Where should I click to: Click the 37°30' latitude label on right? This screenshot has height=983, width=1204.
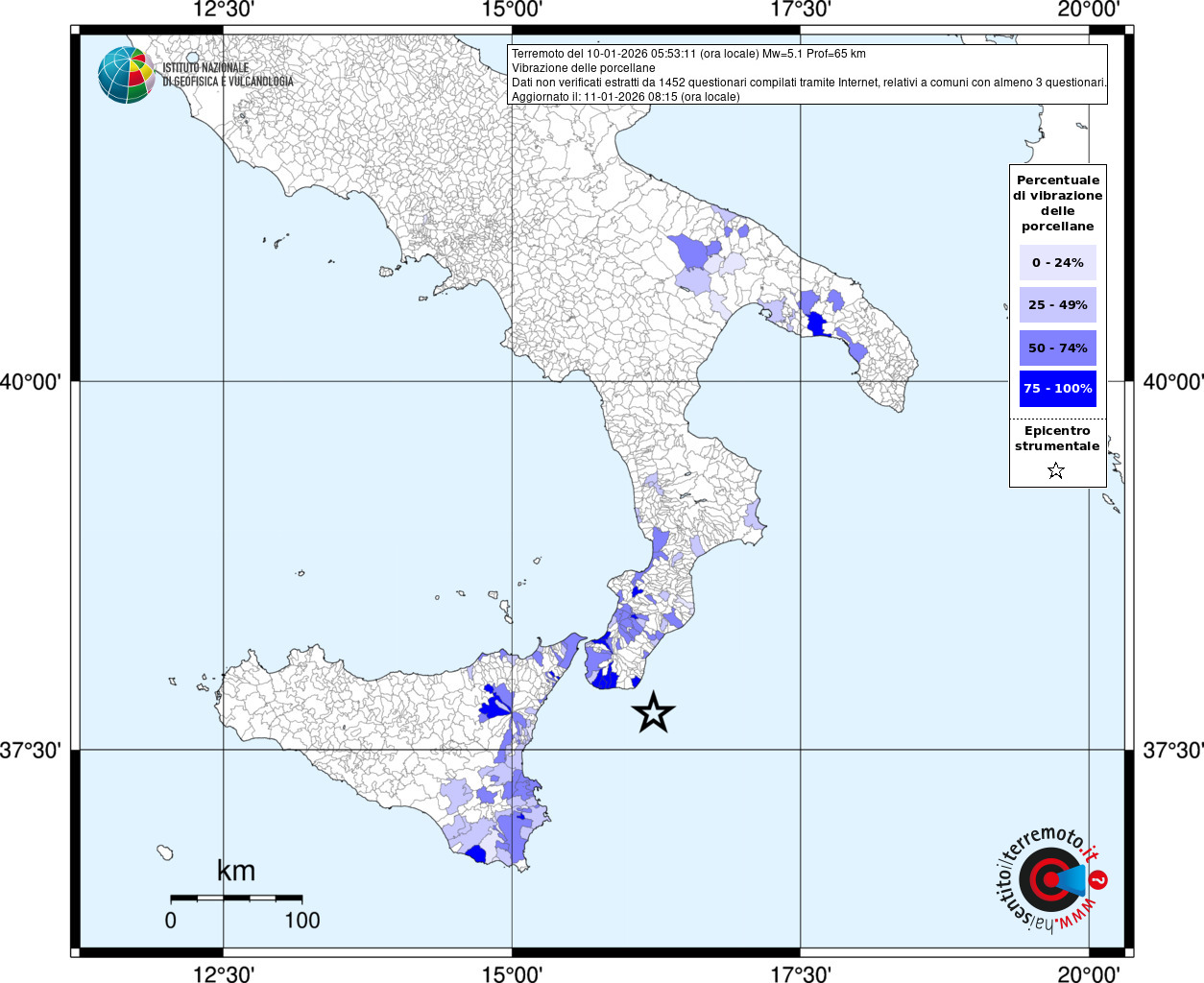coord(1172,750)
